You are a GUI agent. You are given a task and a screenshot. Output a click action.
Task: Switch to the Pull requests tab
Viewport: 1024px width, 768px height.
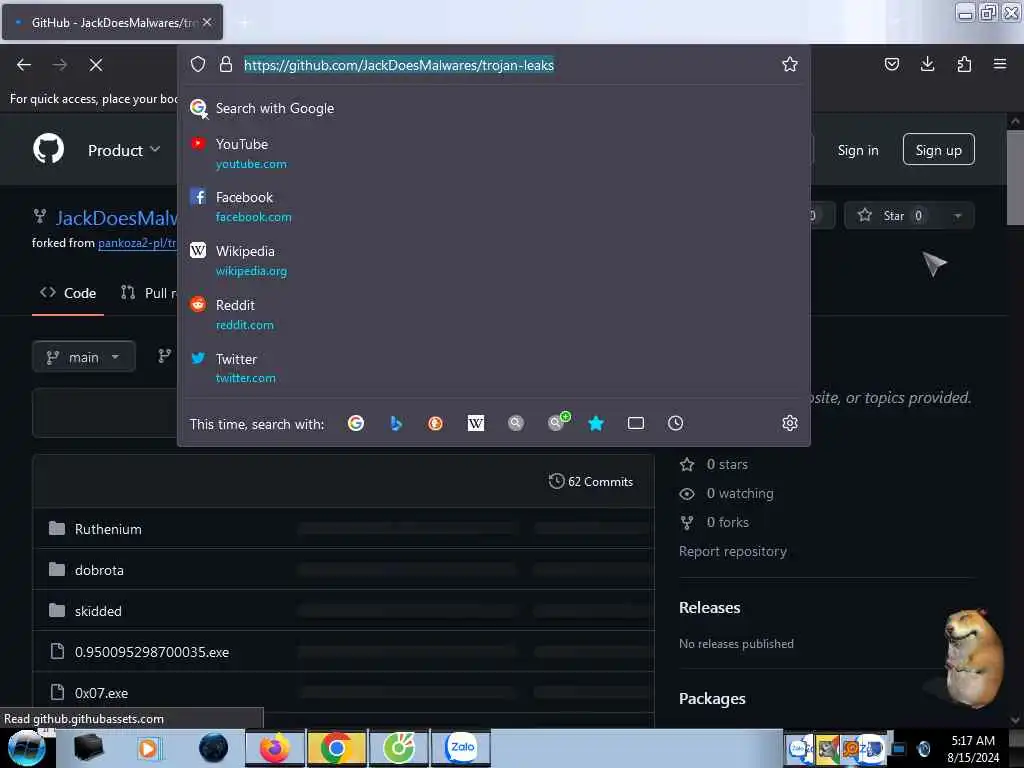tap(149, 293)
